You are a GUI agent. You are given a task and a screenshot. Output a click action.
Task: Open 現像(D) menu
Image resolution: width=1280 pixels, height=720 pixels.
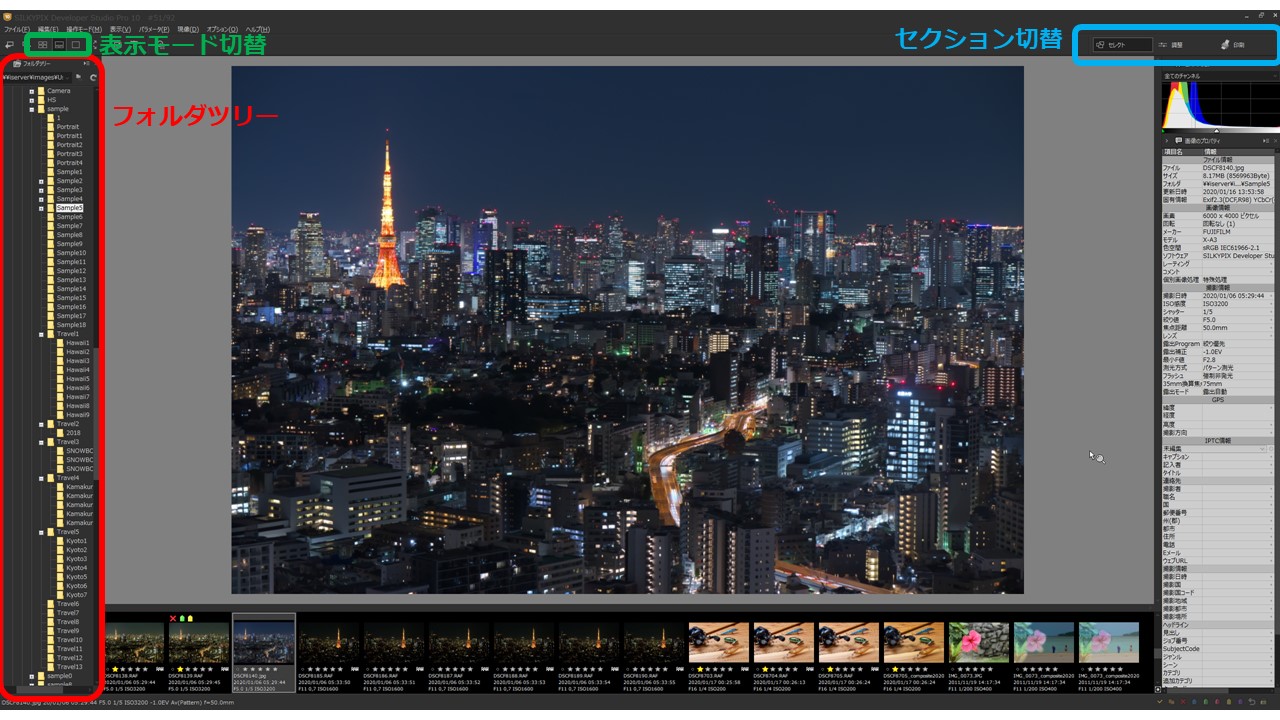(188, 29)
